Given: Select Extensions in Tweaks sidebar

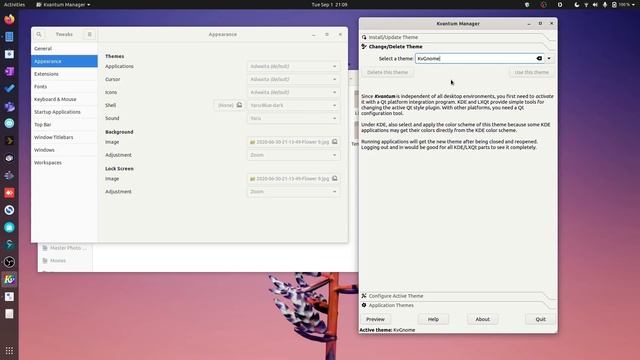Looking at the screenshot, I should tap(64, 74).
